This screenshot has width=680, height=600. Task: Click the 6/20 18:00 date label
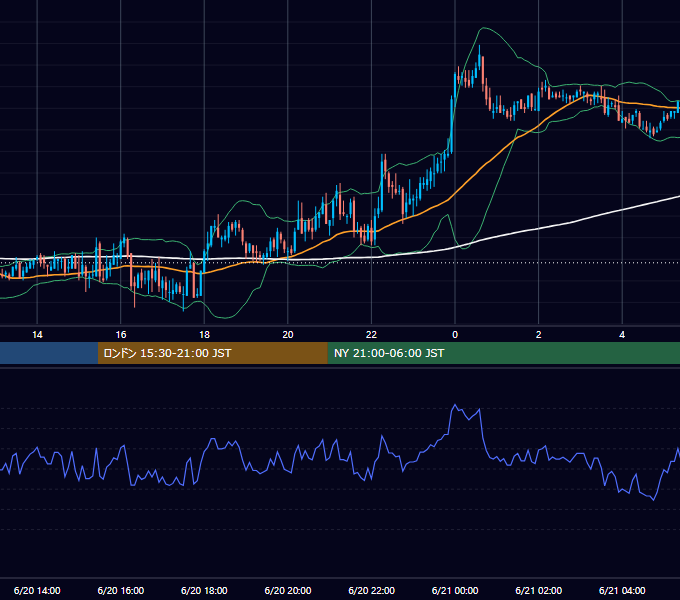pos(204,590)
